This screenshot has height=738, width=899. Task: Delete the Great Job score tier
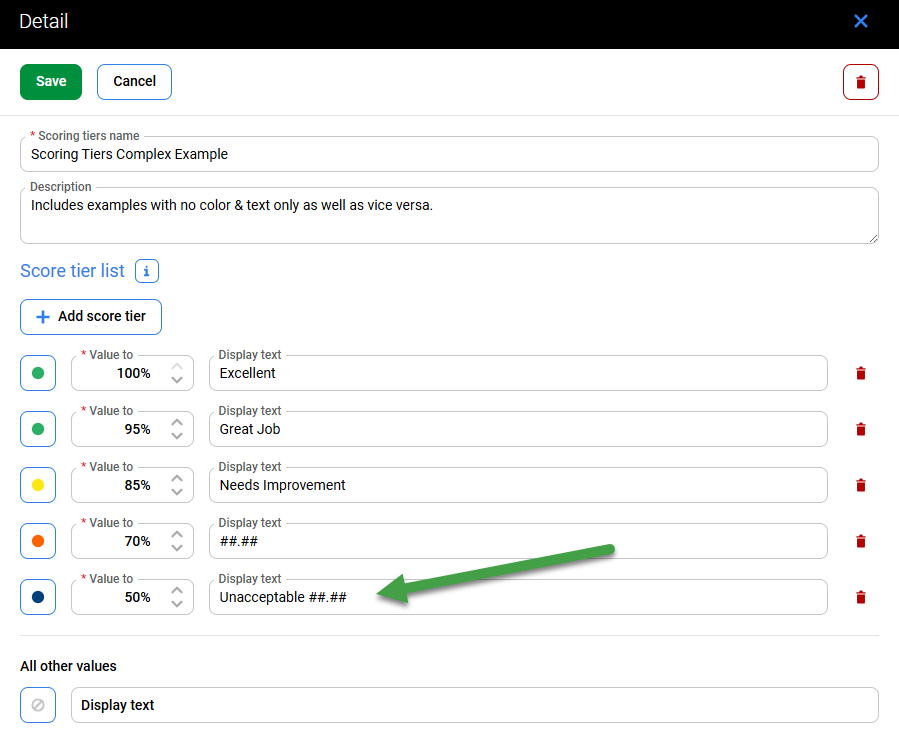[860, 429]
